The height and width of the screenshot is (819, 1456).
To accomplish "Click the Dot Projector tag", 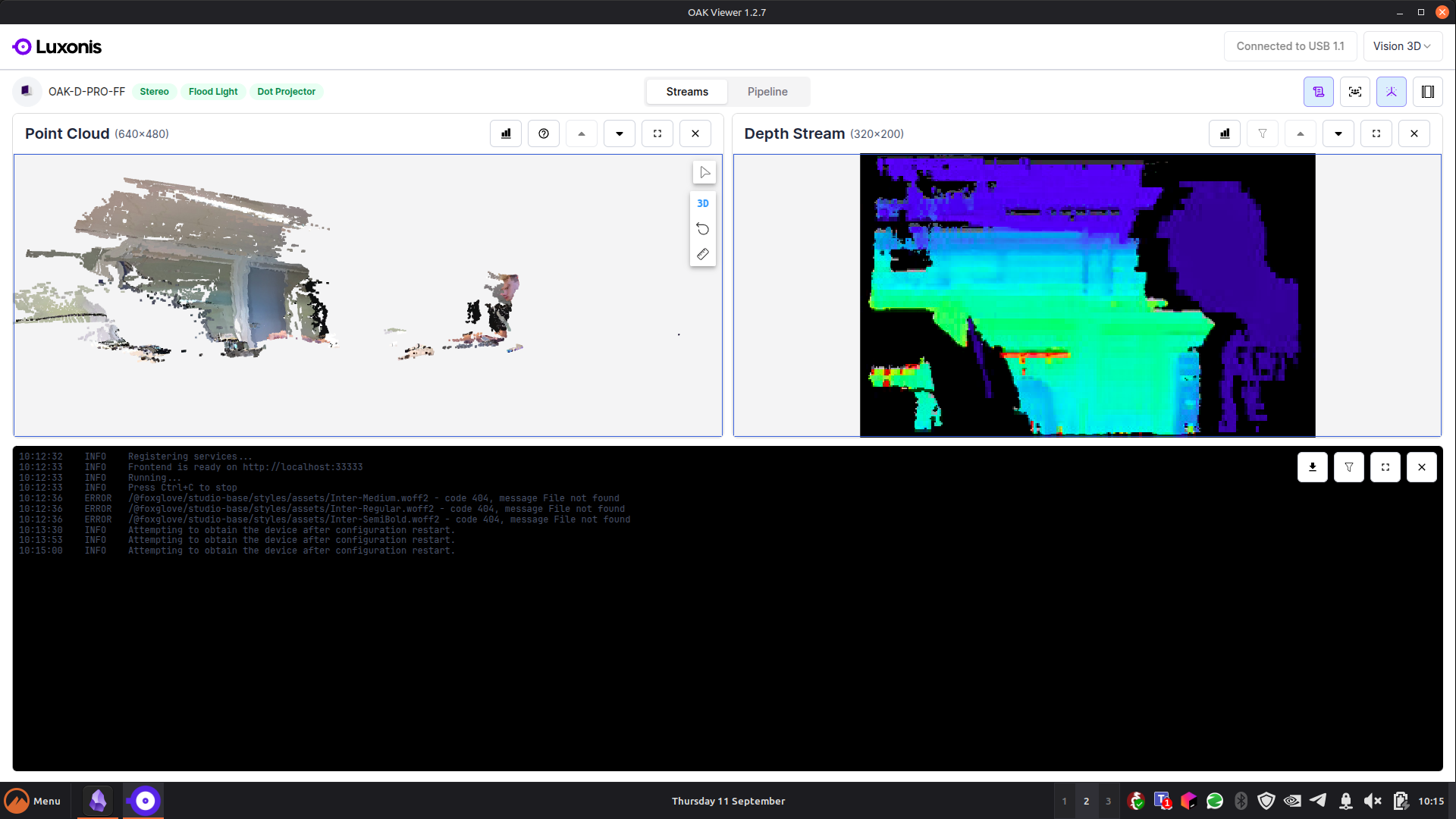I will [286, 92].
